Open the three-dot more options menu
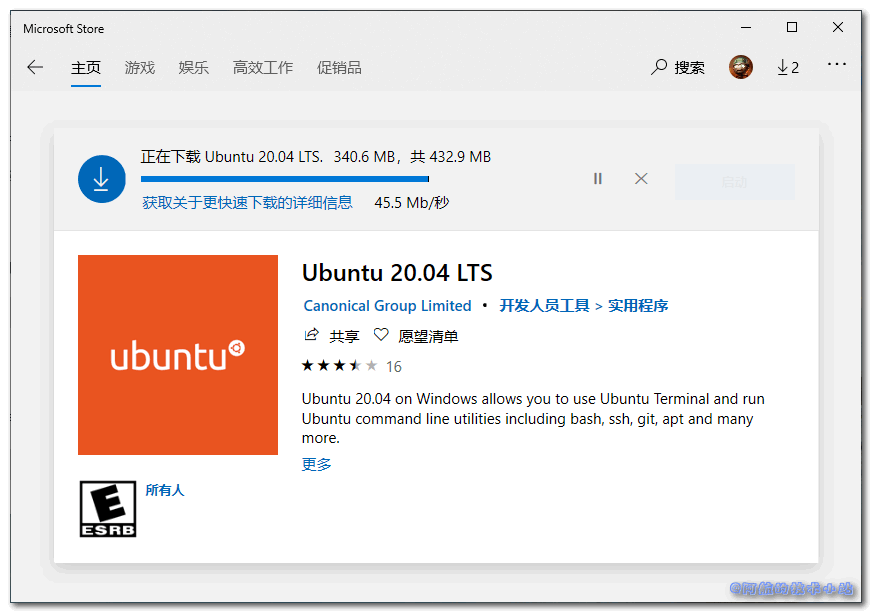 click(837, 66)
